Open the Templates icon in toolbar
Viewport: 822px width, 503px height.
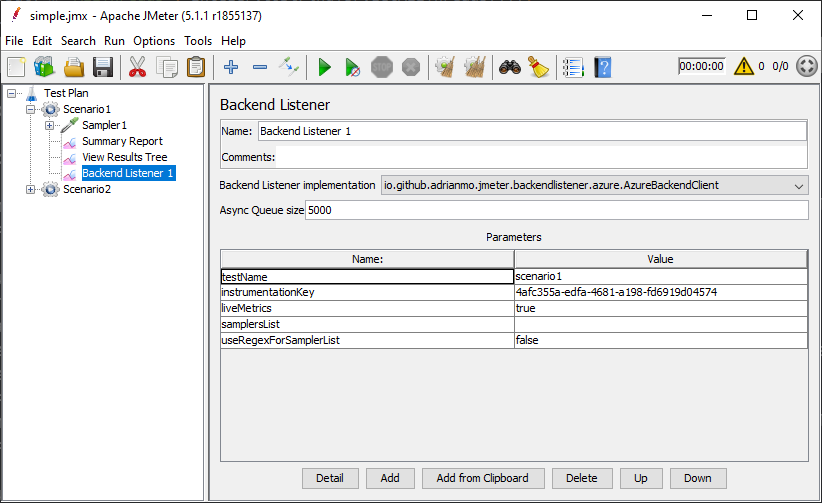point(45,67)
